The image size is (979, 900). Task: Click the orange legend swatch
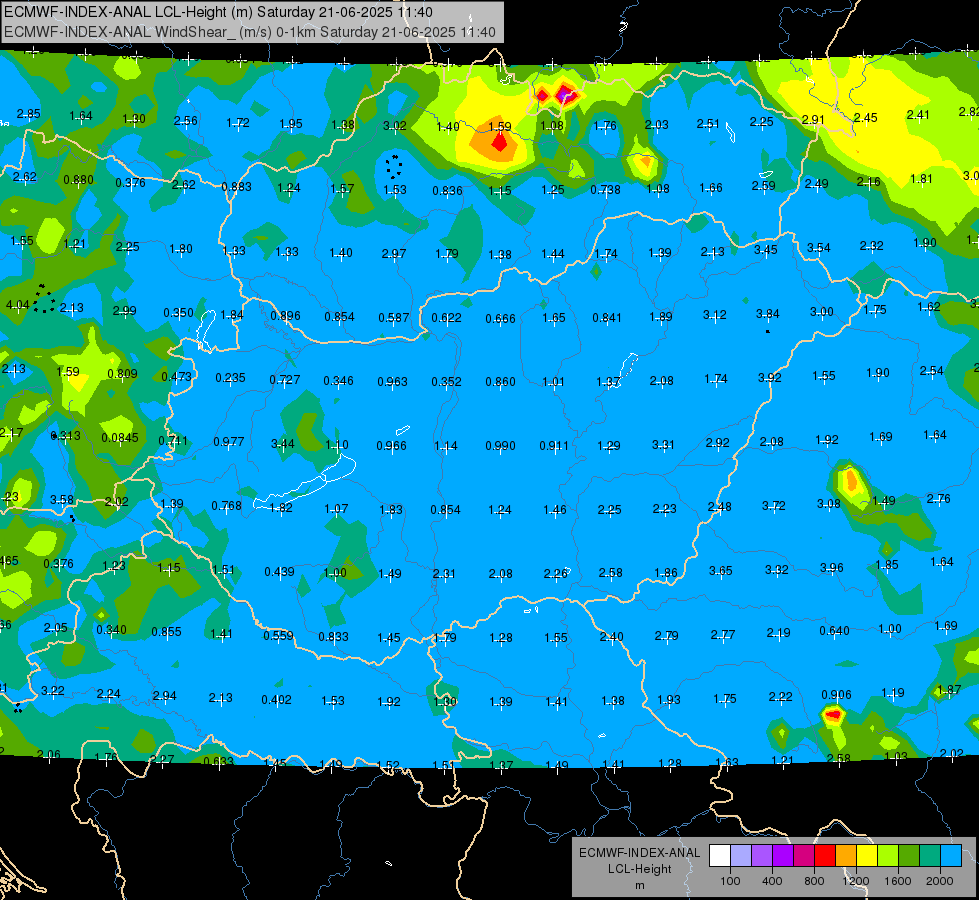coord(846,855)
